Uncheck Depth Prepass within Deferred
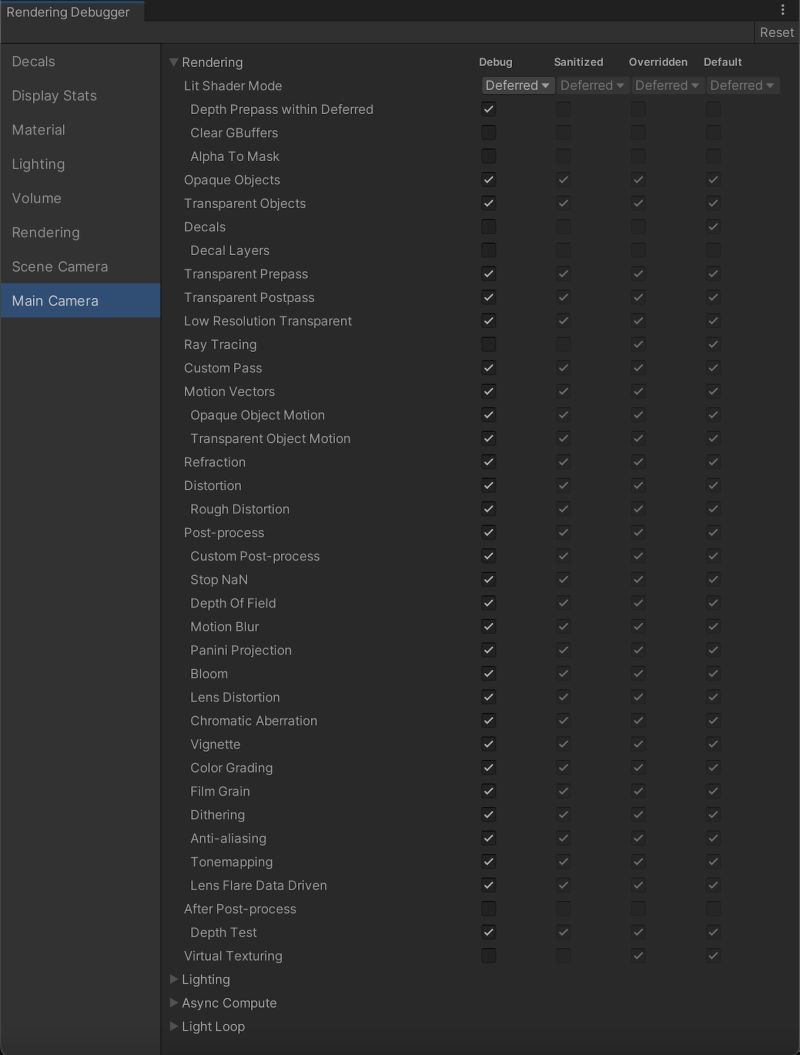The height and width of the screenshot is (1055, 800). pos(488,109)
